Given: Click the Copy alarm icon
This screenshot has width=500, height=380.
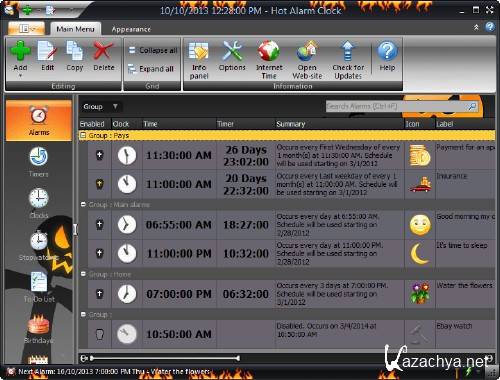Looking at the screenshot, I should coord(74,52).
